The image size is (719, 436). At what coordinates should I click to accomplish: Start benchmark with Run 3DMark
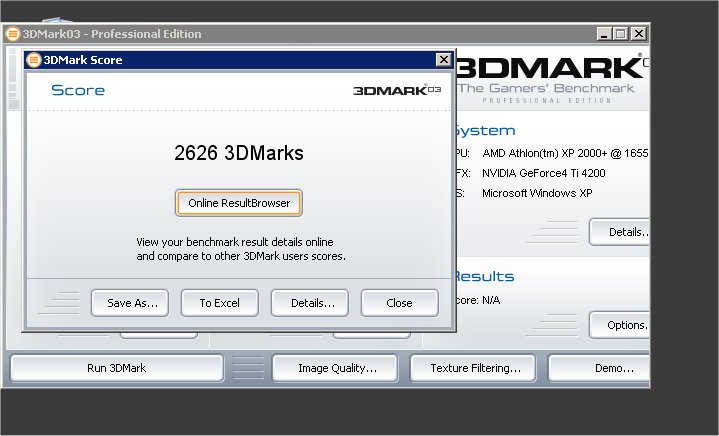coord(116,368)
